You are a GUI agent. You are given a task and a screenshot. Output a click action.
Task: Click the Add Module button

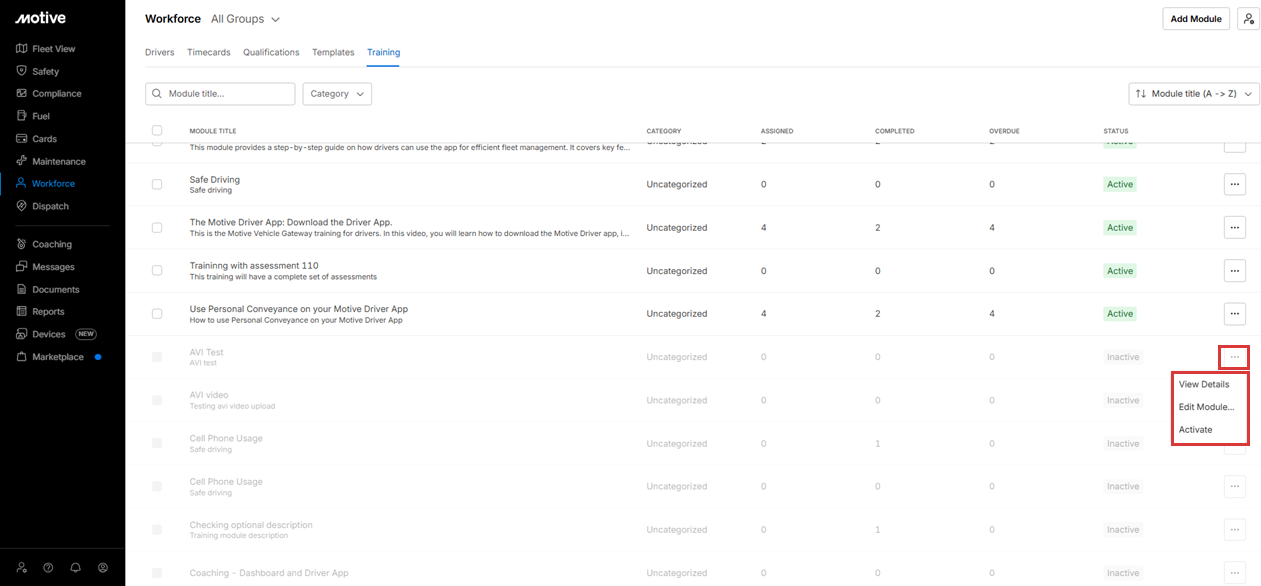point(1195,19)
